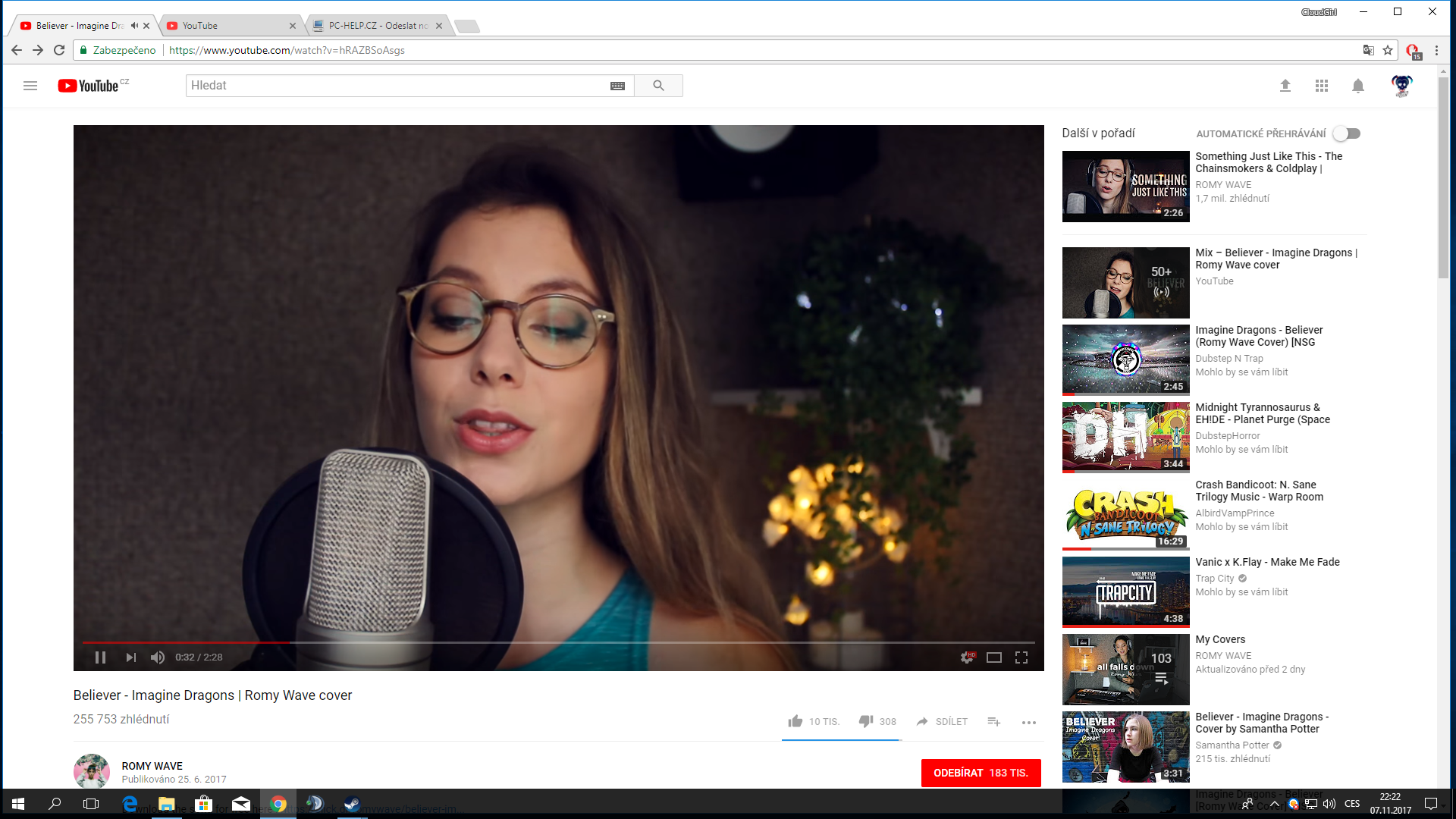1456x819 pixels.
Task: Skip to next video
Action: 130,657
